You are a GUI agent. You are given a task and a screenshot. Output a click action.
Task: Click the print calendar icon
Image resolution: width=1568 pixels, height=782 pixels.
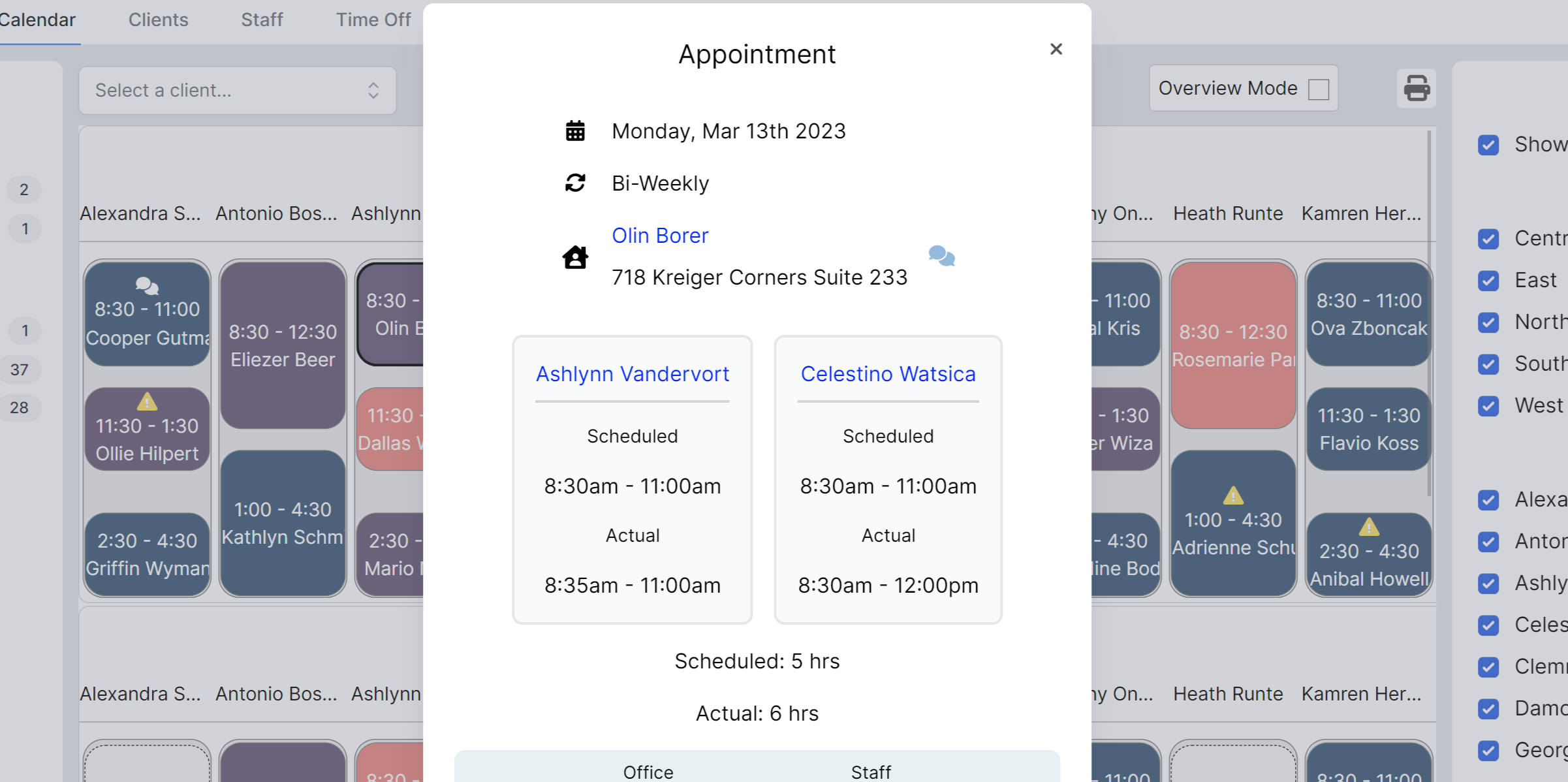(x=1417, y=88)
